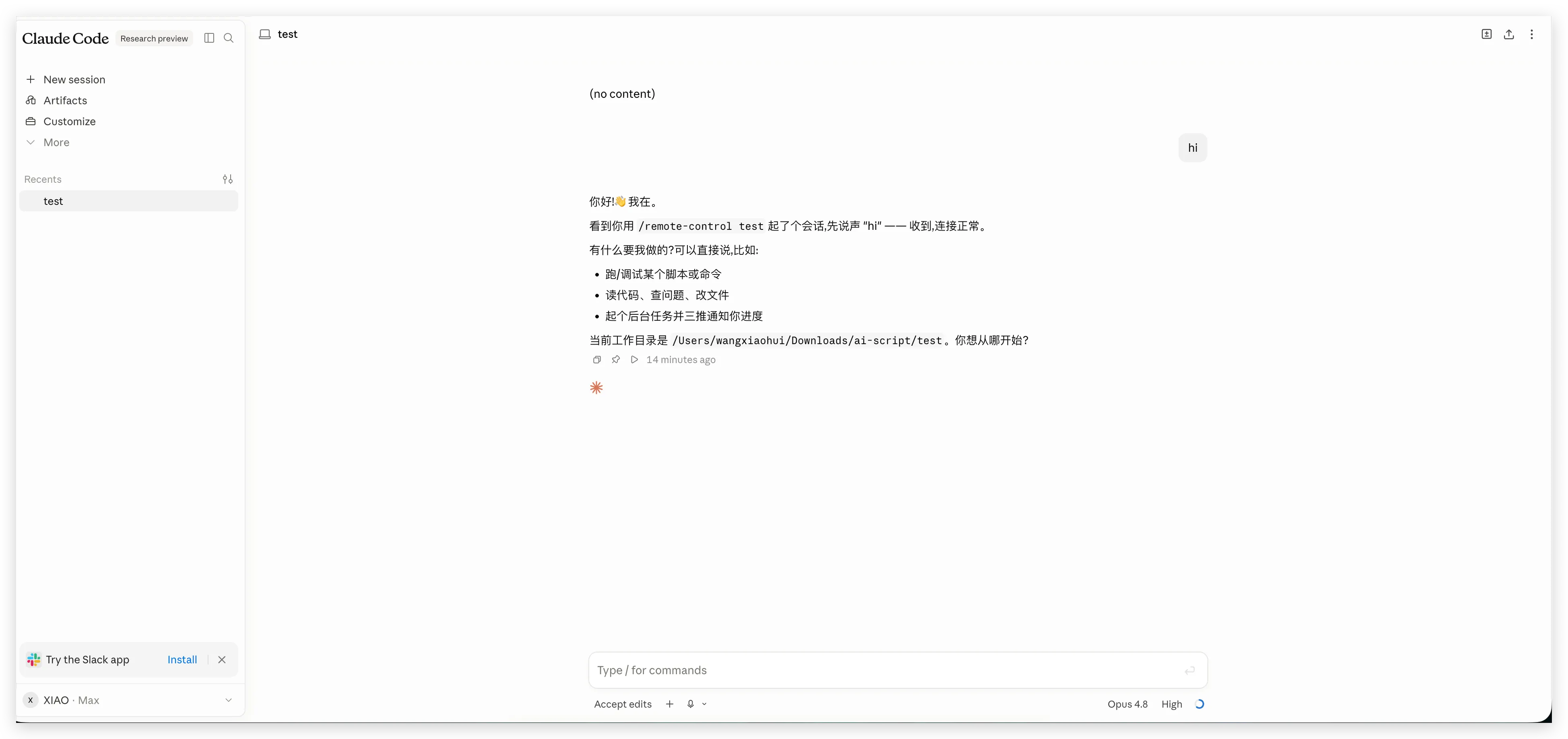The image size is (1568, 739).
Task: Open Recents filter settings icon
Action: [228, 179]
